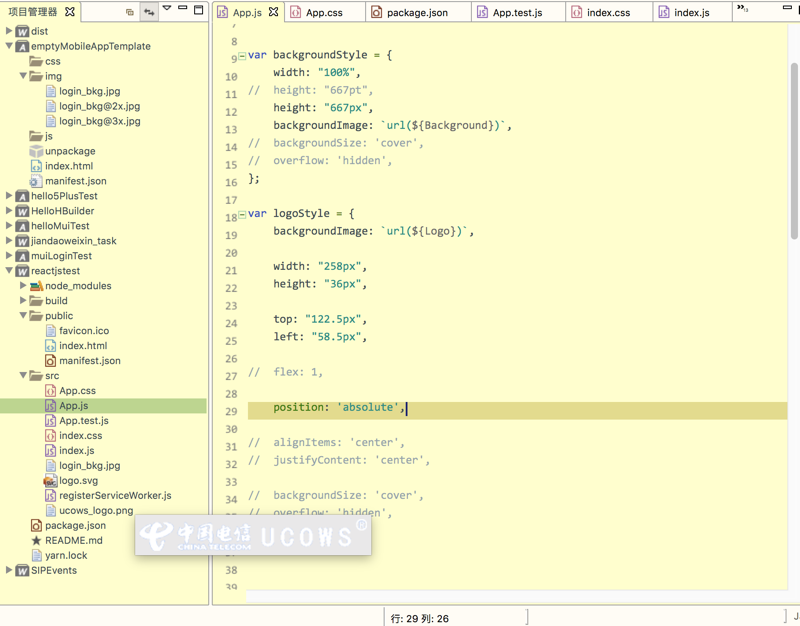Click the editor vertical scrollbar thumb
800x626 pixels.
(794, 151)
